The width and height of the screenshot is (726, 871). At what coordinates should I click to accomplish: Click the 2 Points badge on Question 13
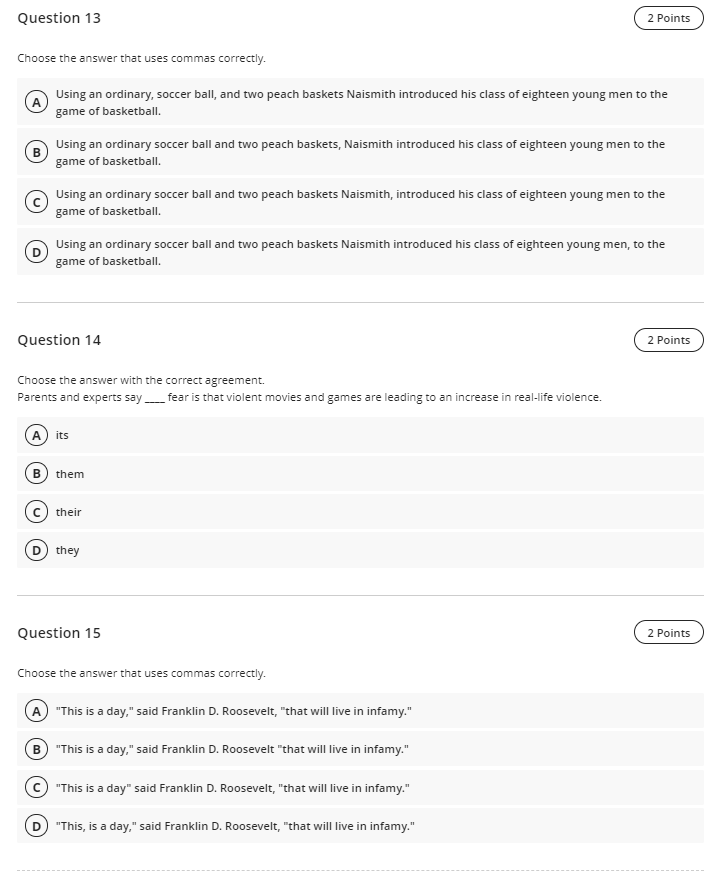click(x=668, y=17)
